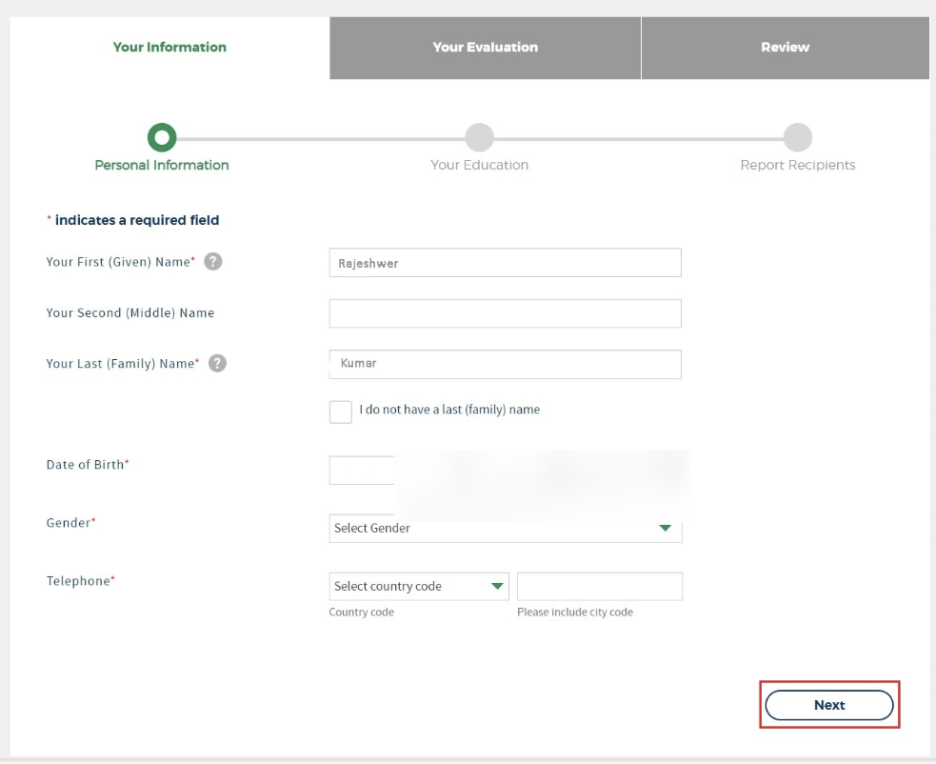Check 'I do not have a last (family) name'

[340, 412]
